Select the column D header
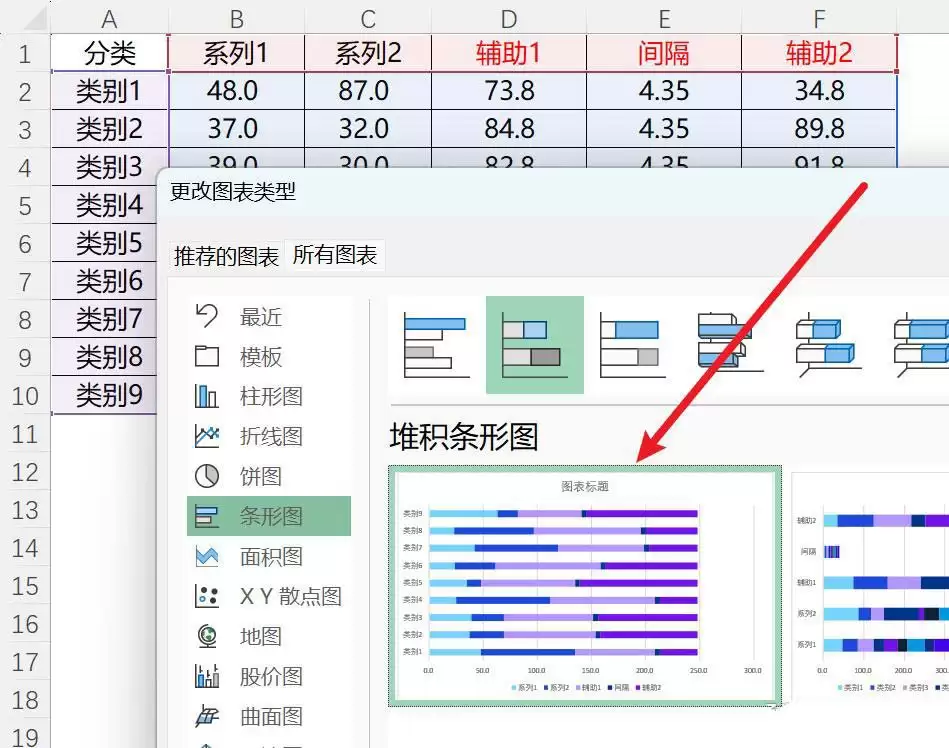Screen dimensions: 949x748 (x=509, y=19)
